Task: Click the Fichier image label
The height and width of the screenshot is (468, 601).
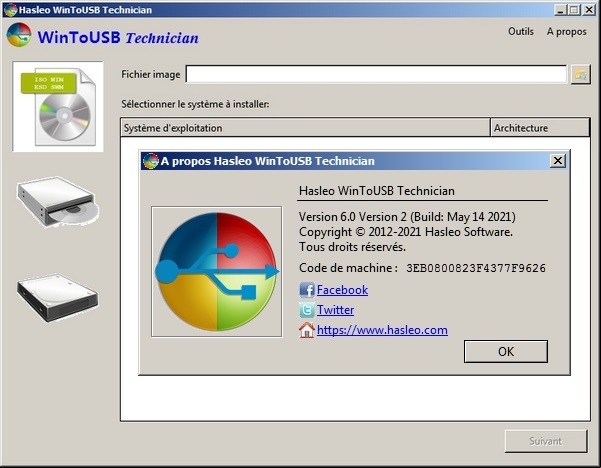Action: pyautogui.click(x=151, y=74)
